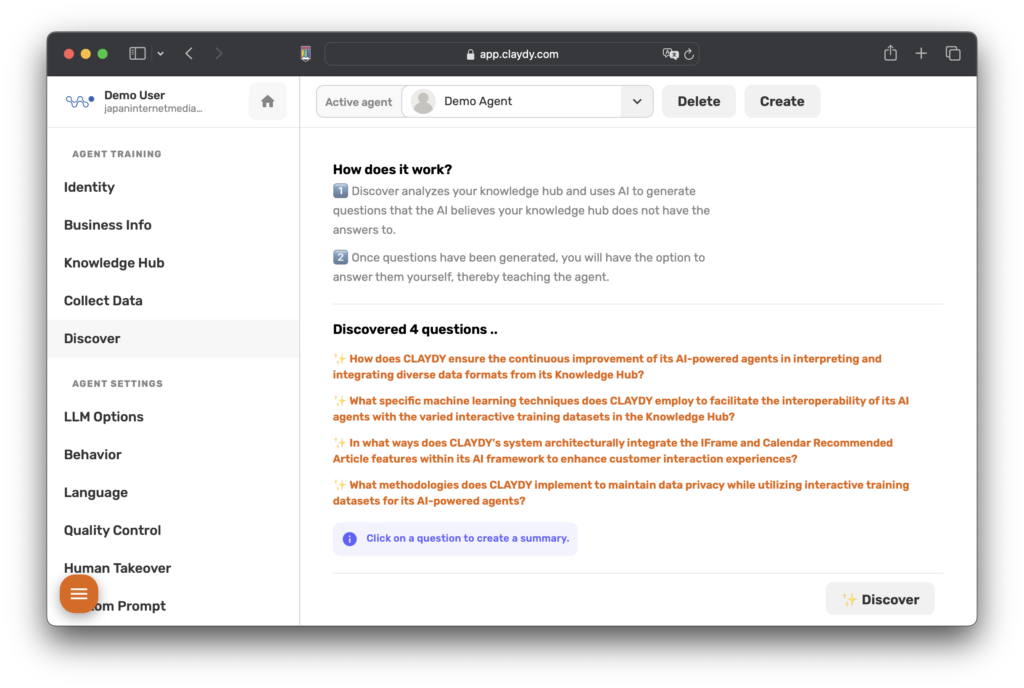Toggle the Safari sidebar icon

138,54
